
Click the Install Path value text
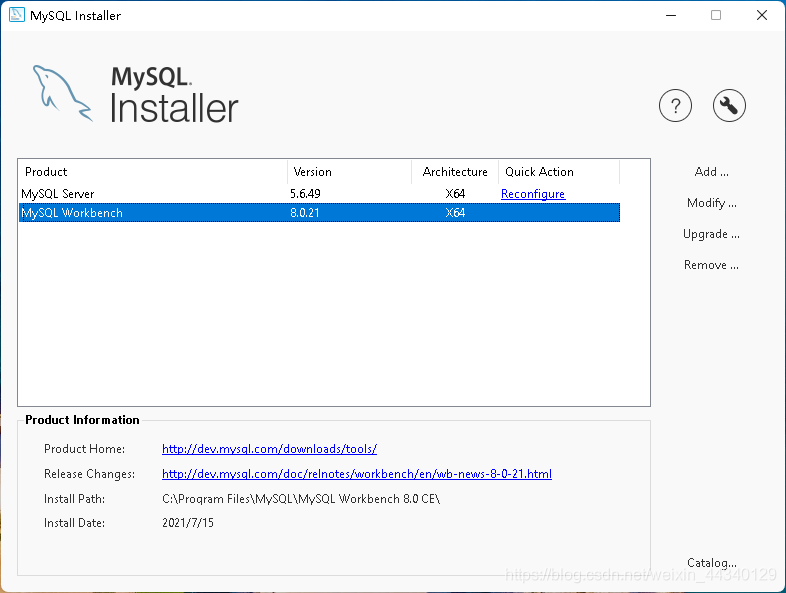pos(301,499)
